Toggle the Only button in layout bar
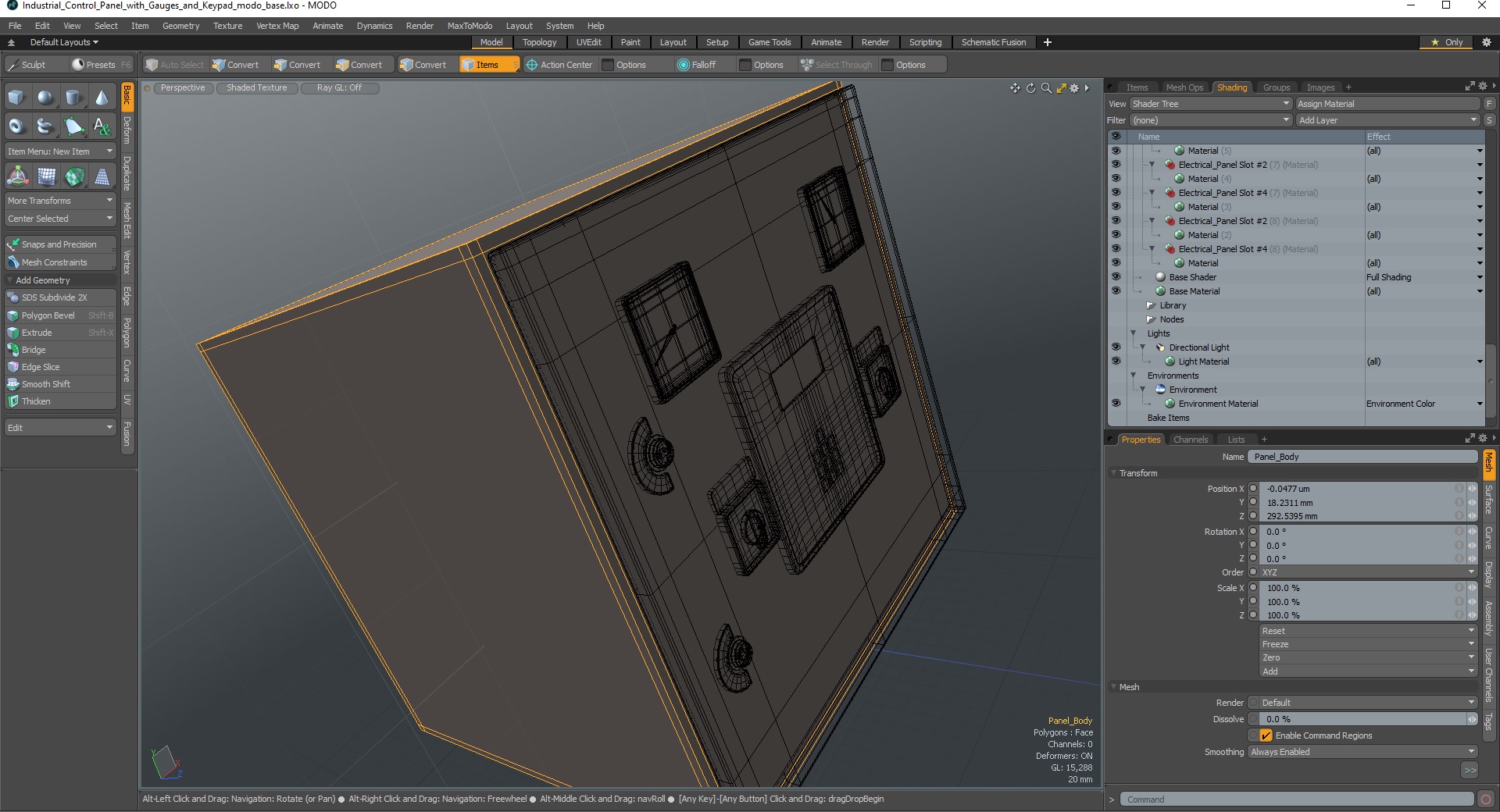The width and height of the screenshot is (1500, 812). click(1447, 42)
